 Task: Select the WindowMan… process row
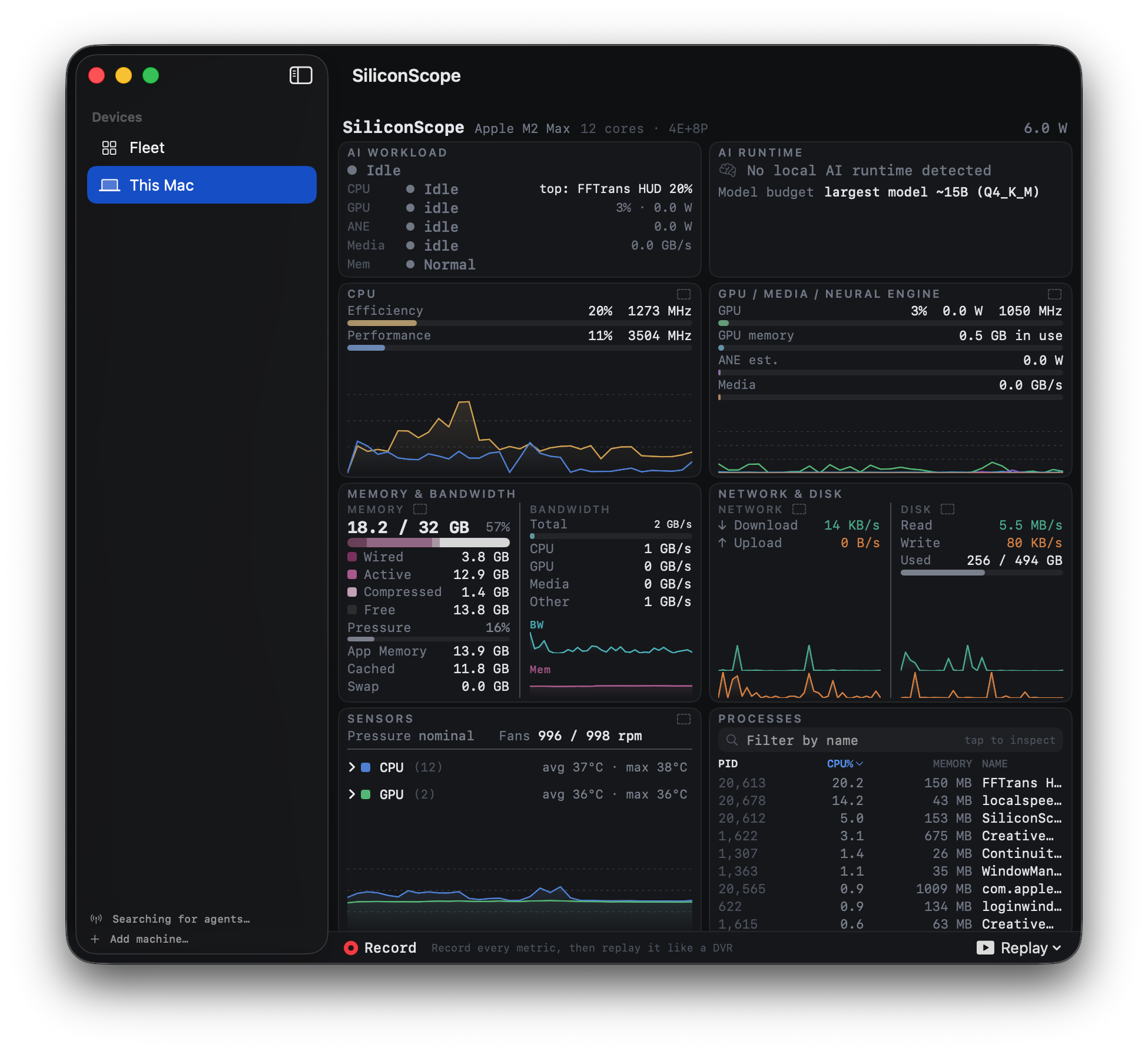tap(890, 871)
